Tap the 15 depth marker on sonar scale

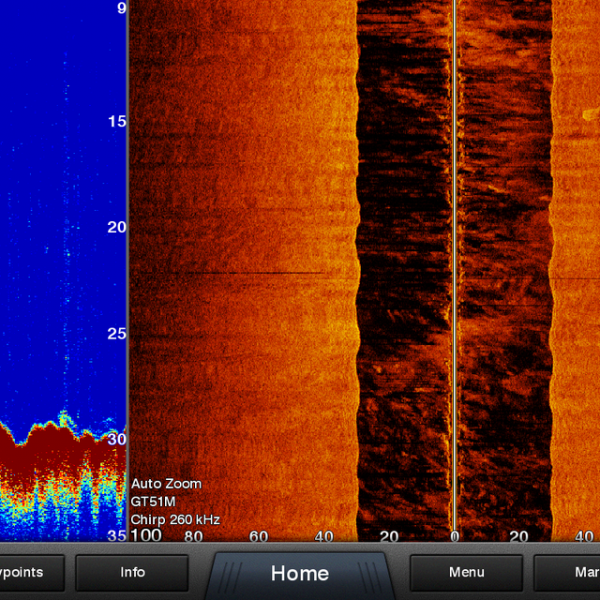[x=117, y=122]
